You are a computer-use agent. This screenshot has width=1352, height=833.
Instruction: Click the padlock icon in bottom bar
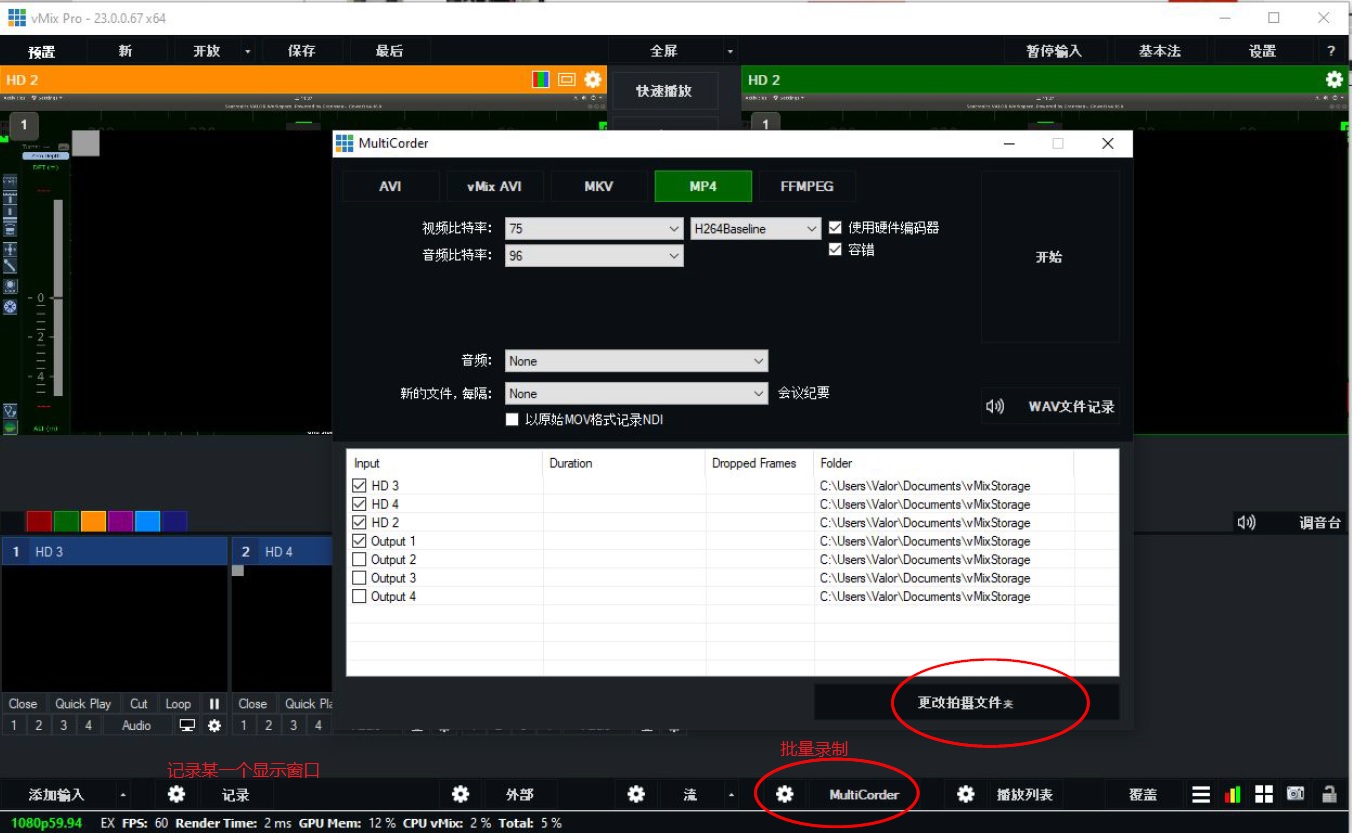point(1329,794)
